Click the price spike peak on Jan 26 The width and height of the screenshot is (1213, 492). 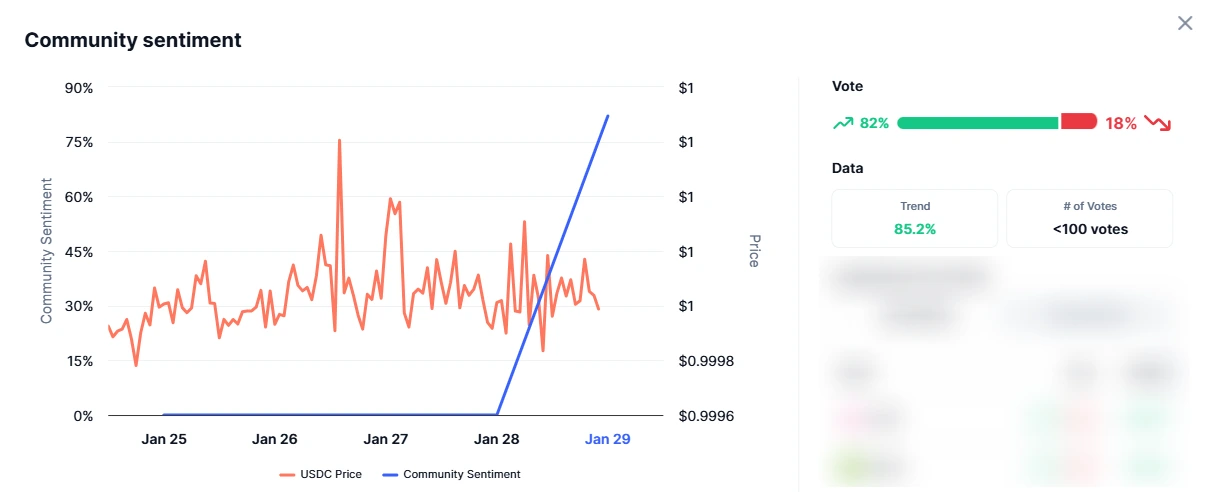click(x=339, y=141)
